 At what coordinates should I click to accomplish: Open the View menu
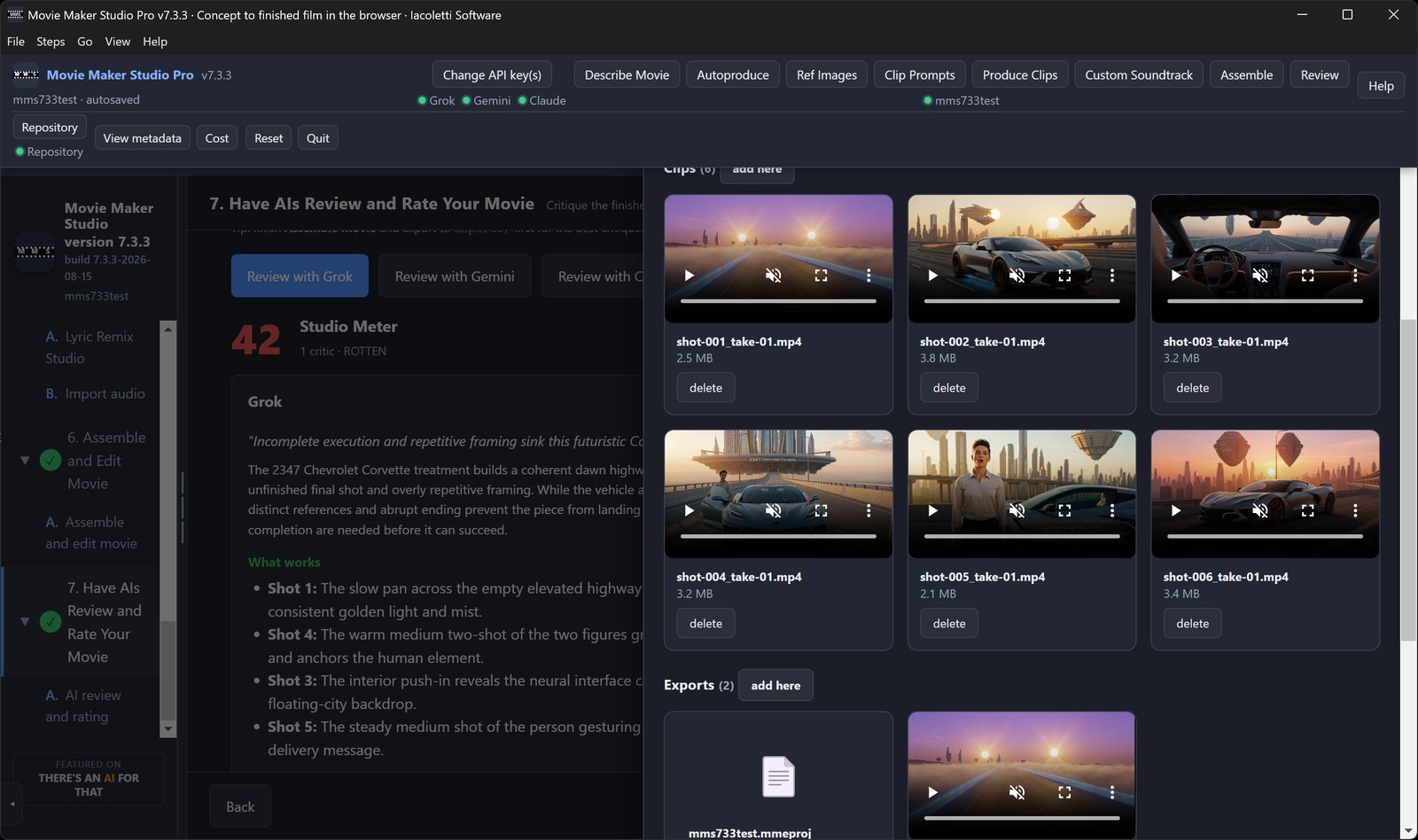(x=117, y=42)
